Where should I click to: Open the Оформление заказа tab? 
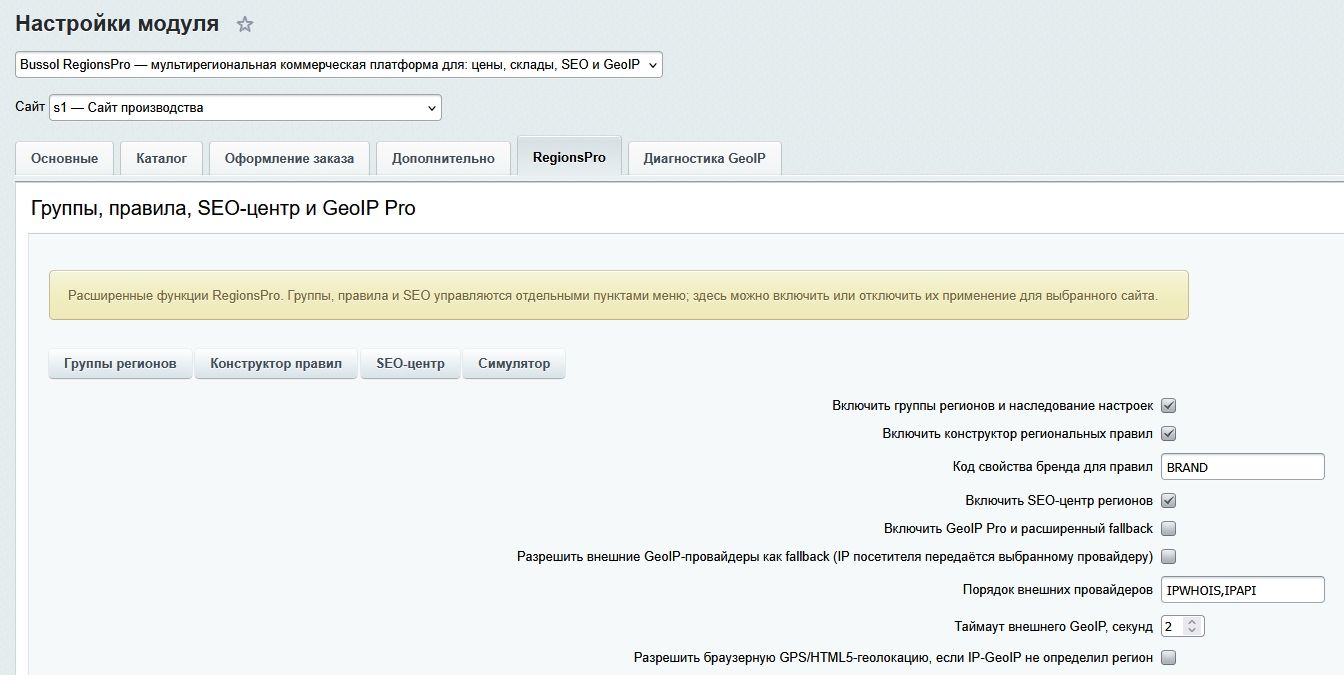289,158
